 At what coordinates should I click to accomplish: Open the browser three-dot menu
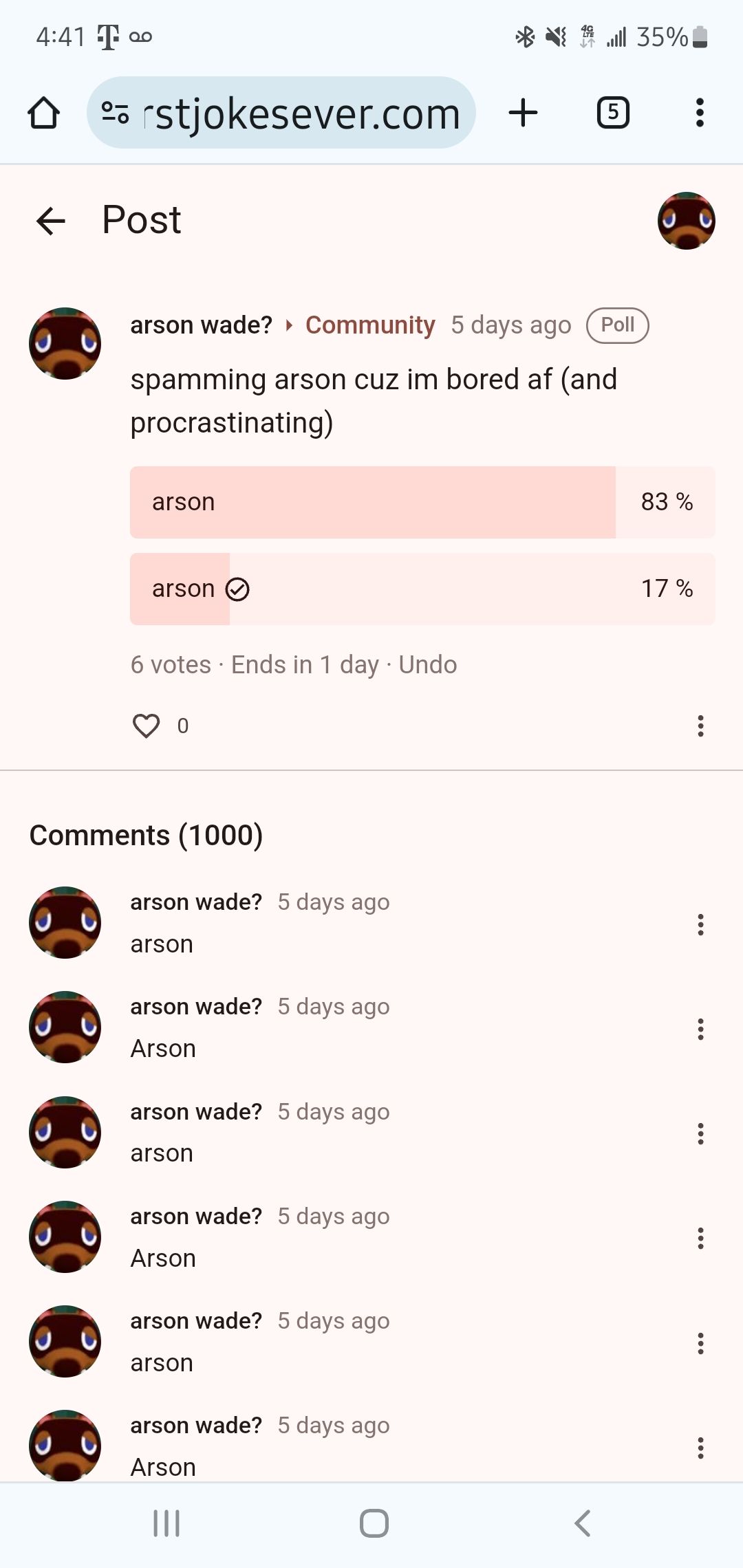(x=700, y=113)
